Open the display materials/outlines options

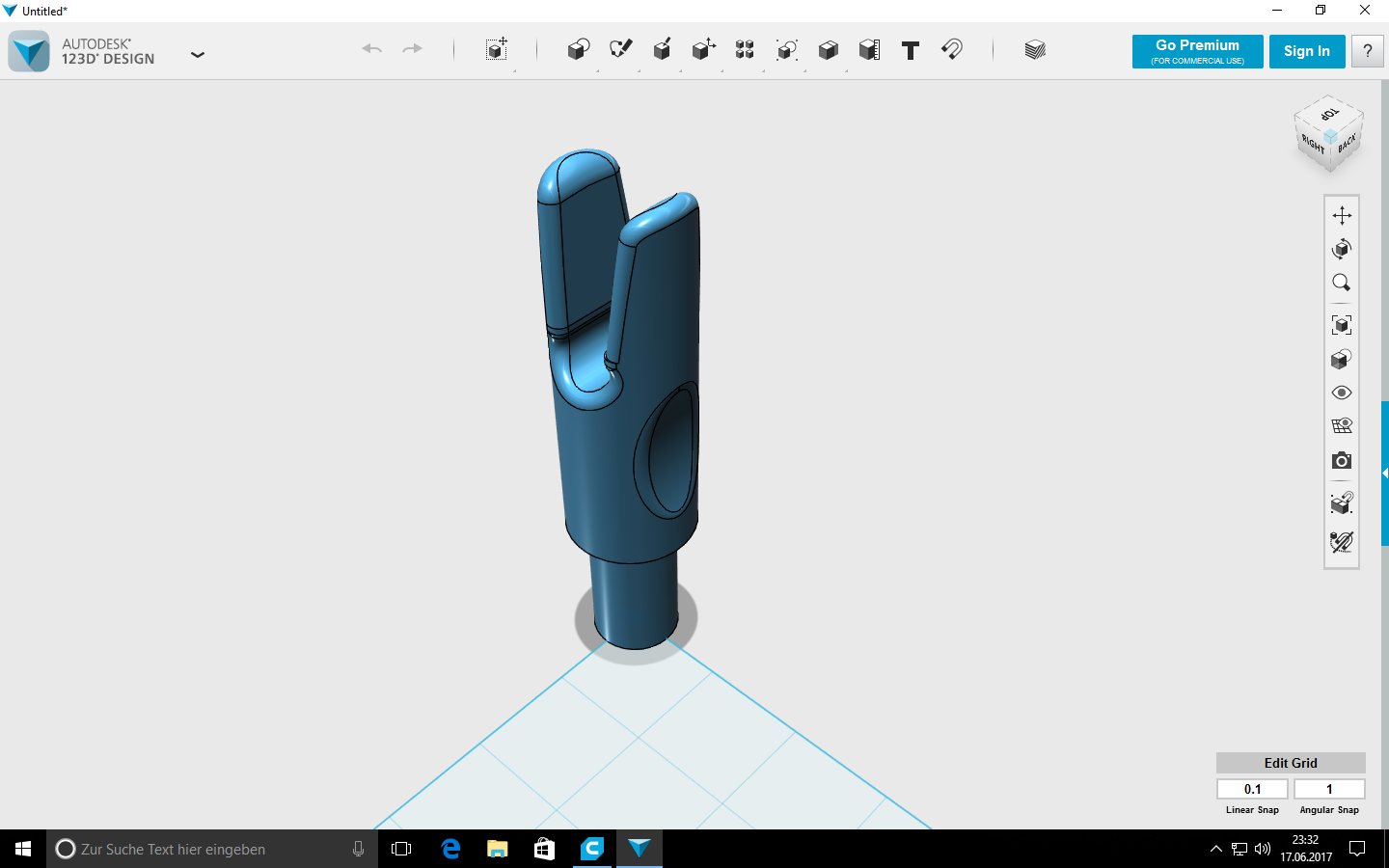pyautogui.click(x=1342, y=359)
